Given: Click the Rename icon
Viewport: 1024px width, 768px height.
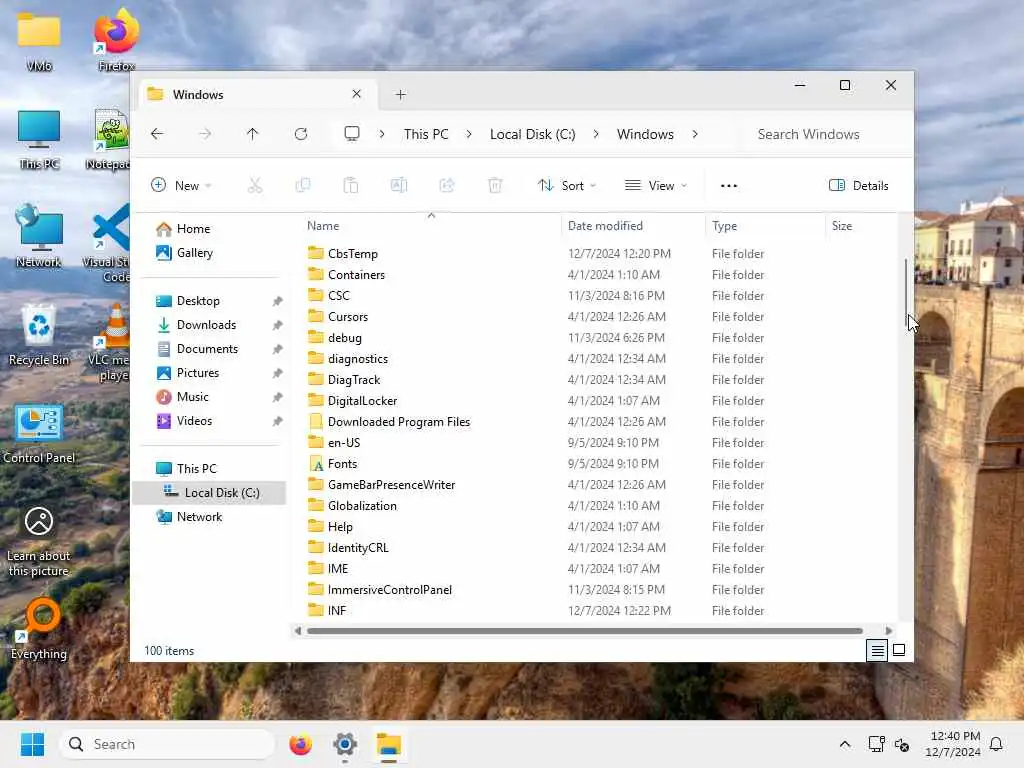Looking at the screenshot, I should point(399,185).
